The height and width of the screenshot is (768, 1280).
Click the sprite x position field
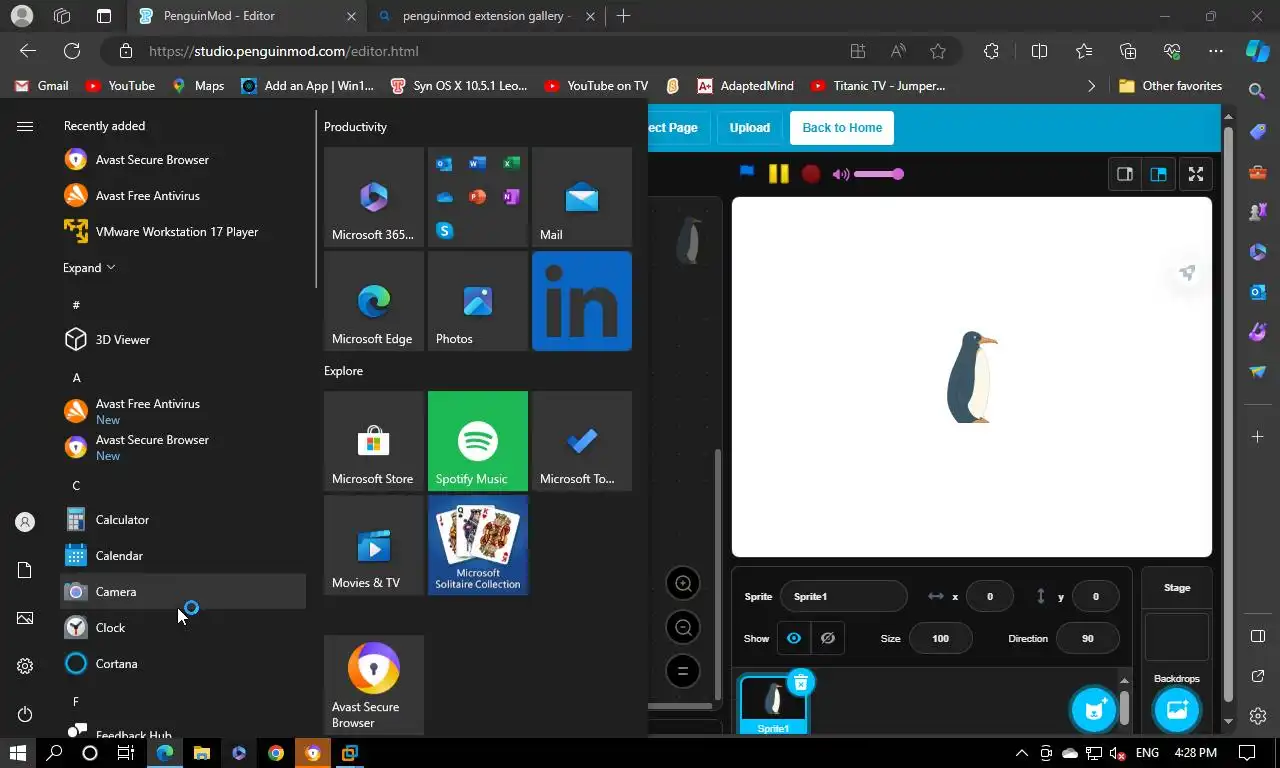point(990,596)
